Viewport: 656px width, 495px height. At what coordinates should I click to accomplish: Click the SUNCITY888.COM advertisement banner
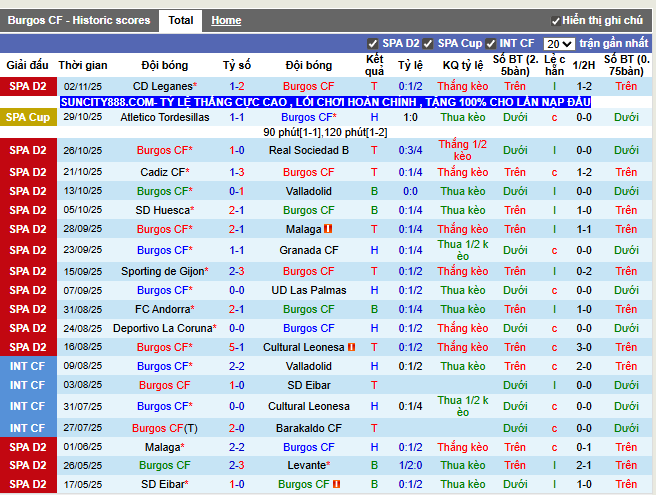pos(325,102)
